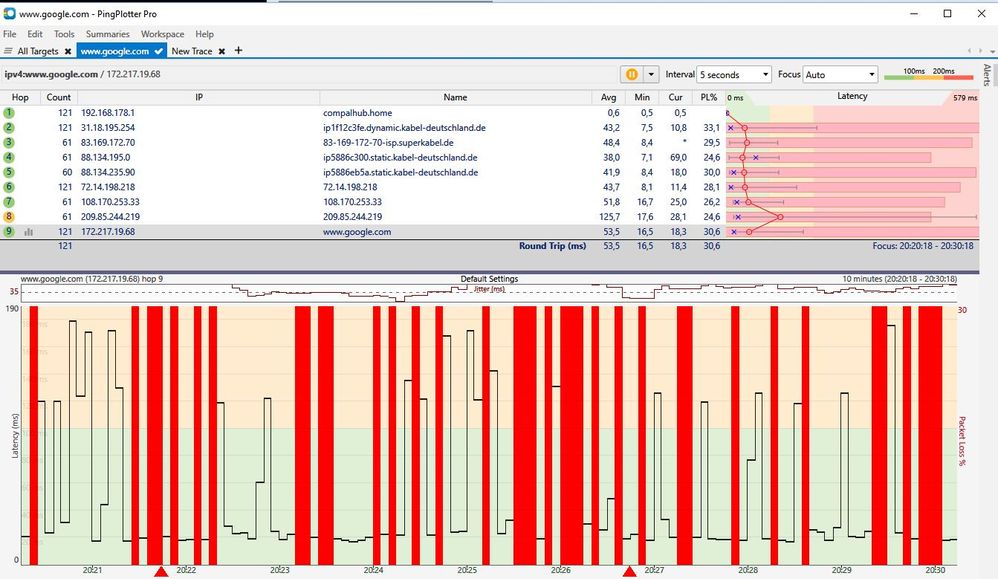
Task: Click the green status icon for hop 1
Action: pyautogui.click(x=10, y=112)
